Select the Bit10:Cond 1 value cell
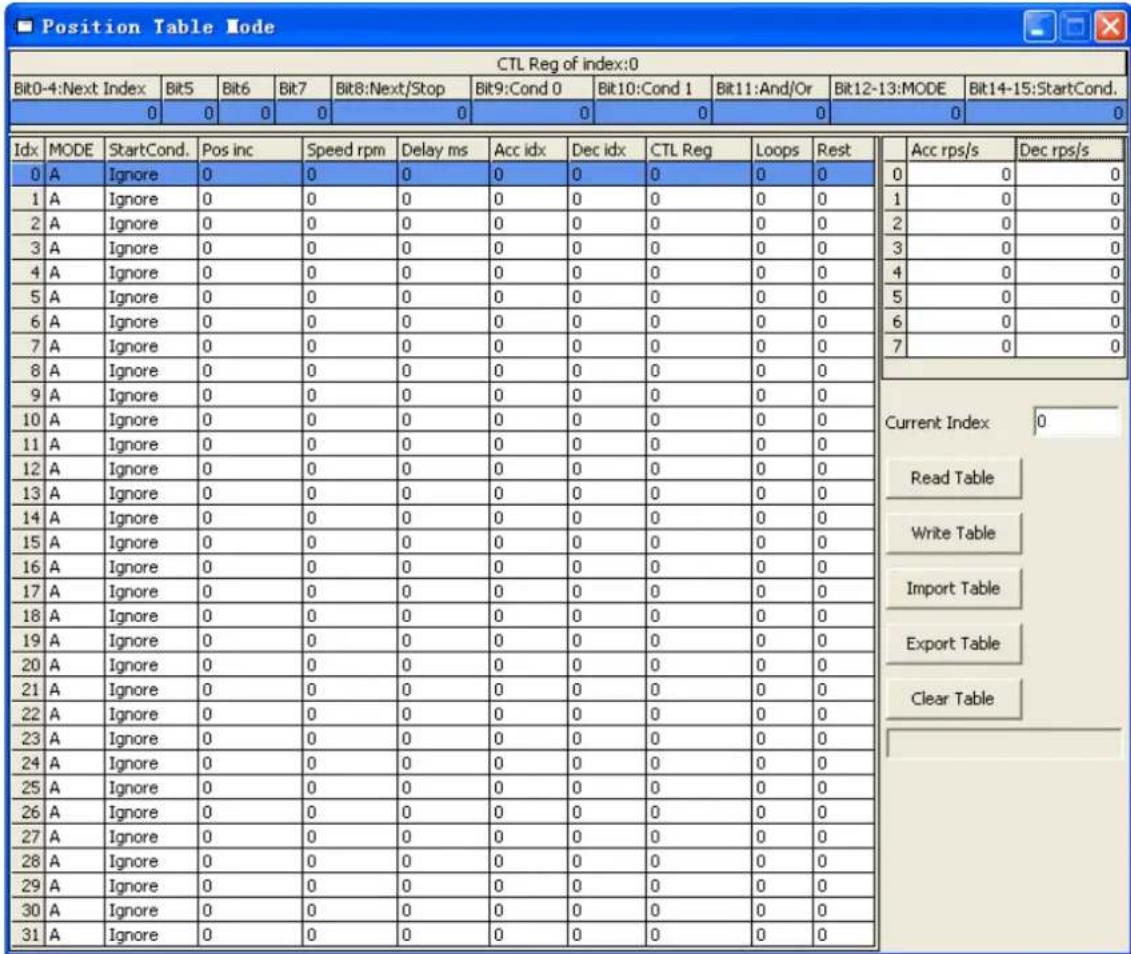Image resolution: width=1131 pixels, height=954 pixels. click(653, 113)
